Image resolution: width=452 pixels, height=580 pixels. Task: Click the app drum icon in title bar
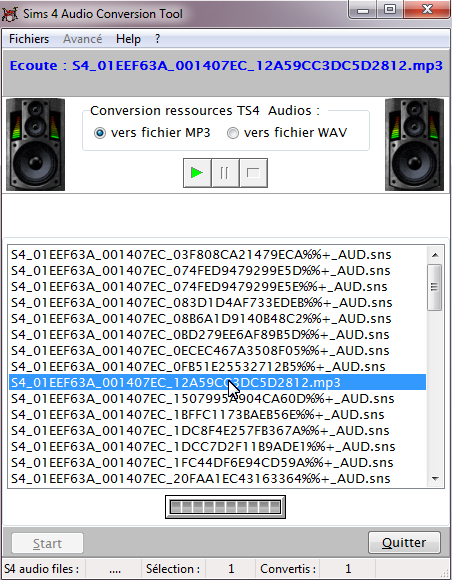point(9,14)
